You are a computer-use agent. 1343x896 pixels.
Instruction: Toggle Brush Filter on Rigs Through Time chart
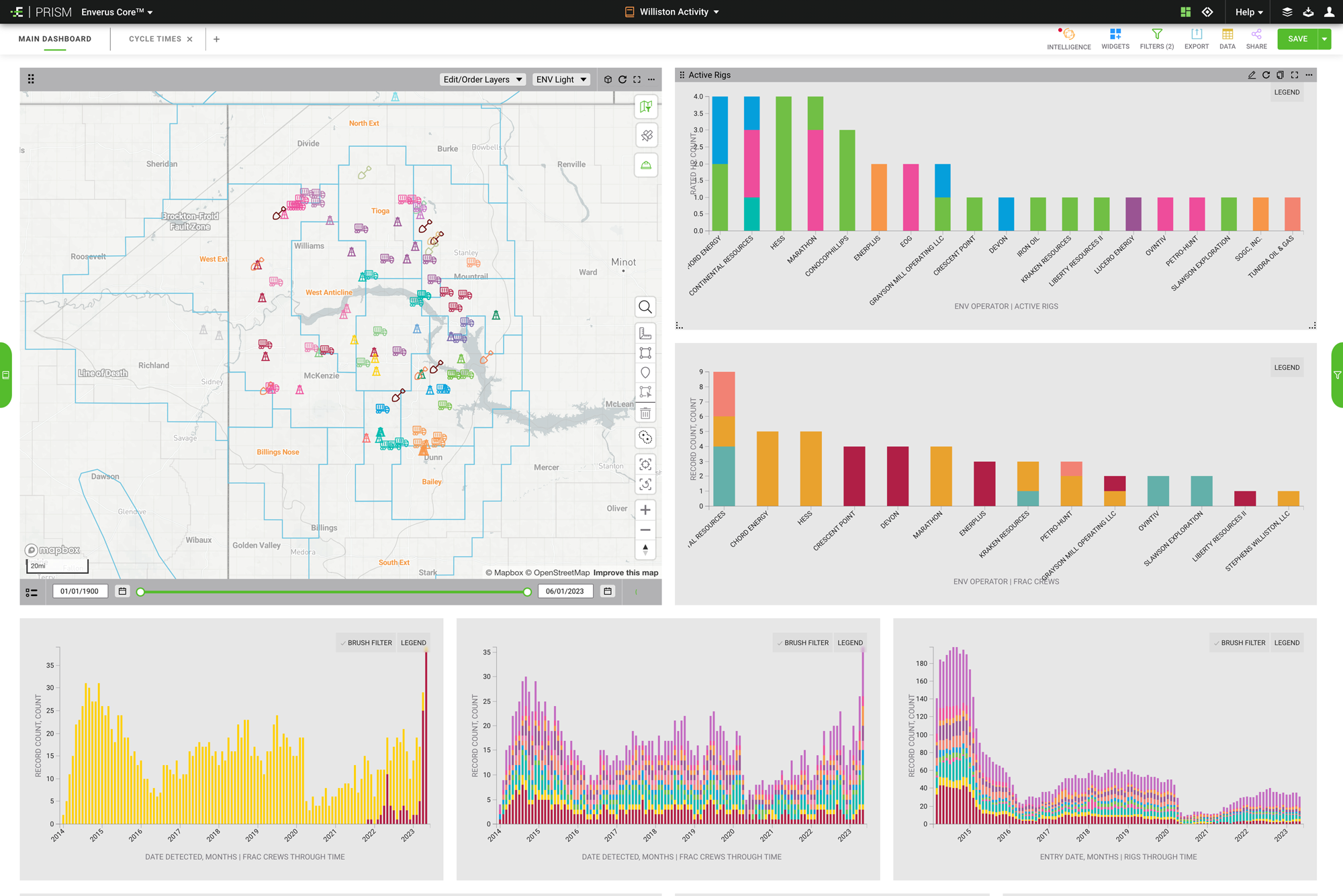[1239, 643]
